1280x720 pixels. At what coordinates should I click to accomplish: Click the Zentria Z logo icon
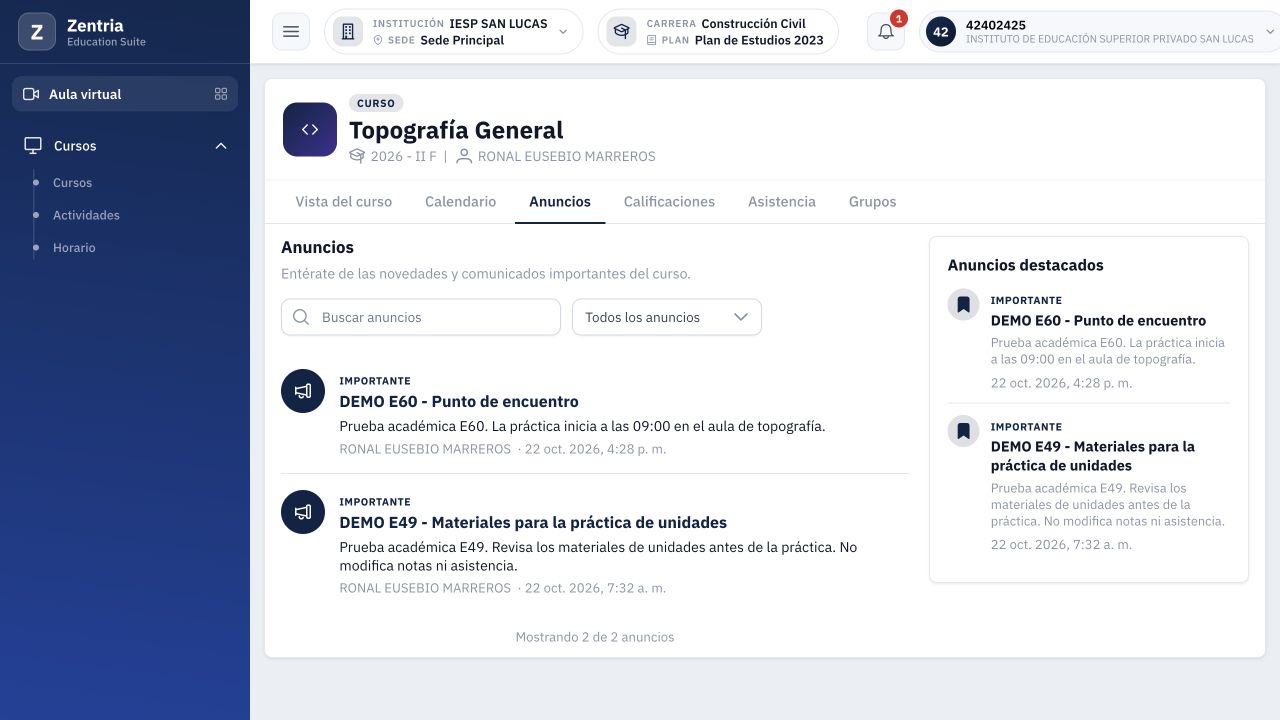click(37, 32)
